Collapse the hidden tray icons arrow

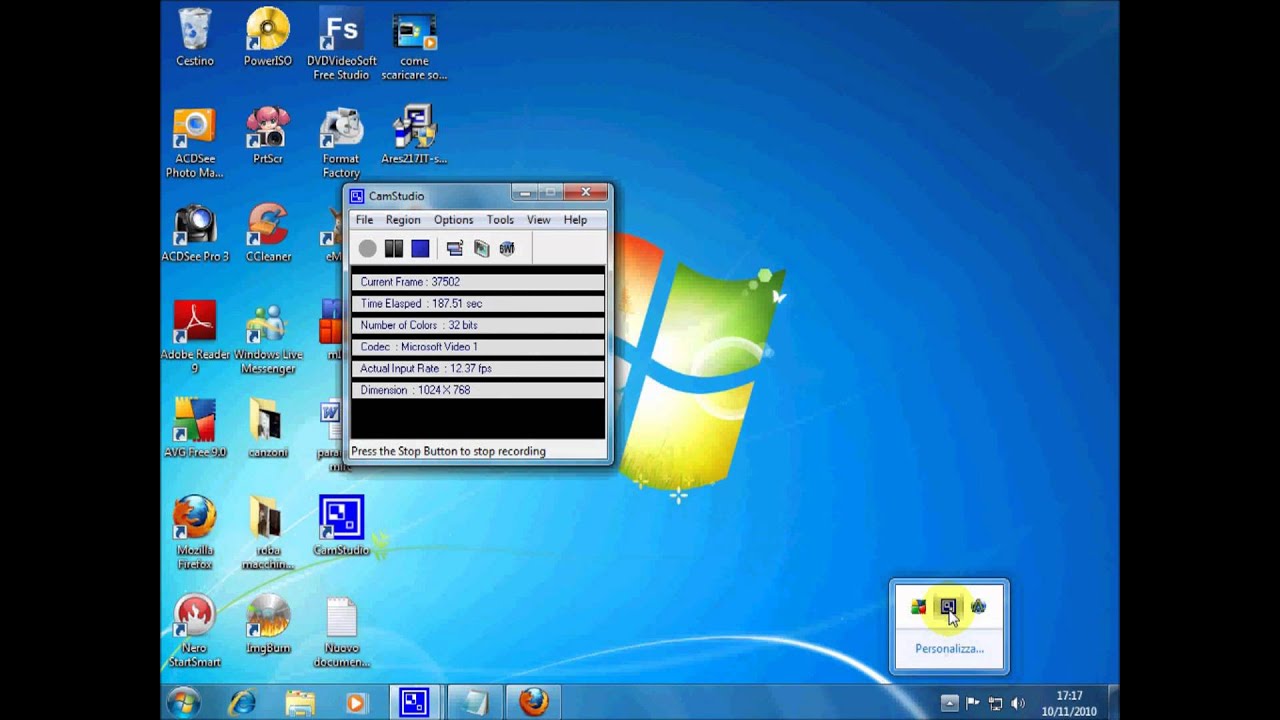[x=949, y=703]
